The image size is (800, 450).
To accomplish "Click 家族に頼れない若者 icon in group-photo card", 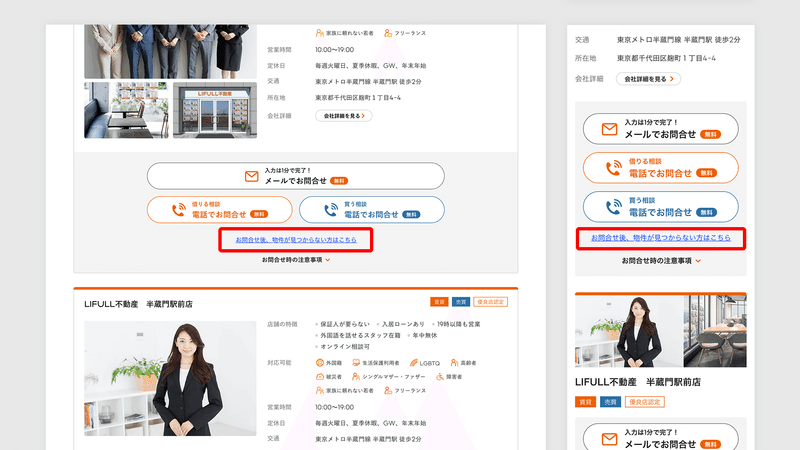I will click(320, 33).
